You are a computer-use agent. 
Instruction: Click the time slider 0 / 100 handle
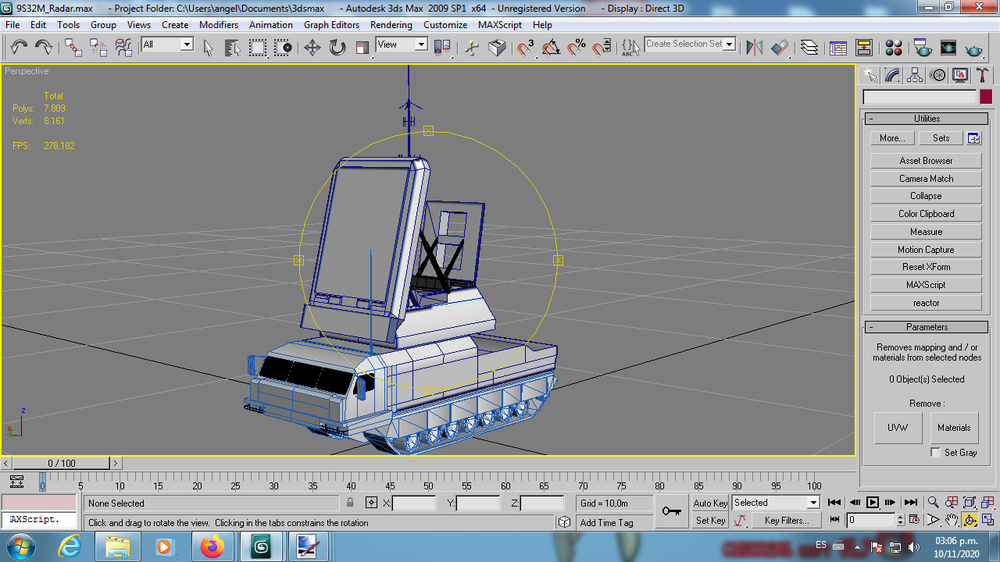point(61,463)
